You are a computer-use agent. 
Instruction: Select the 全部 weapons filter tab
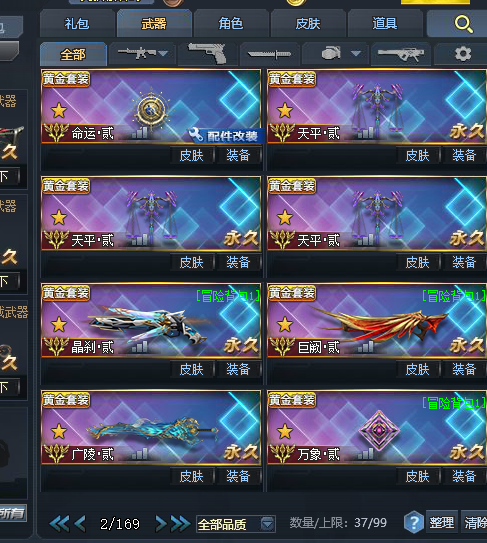coord(73,54)
